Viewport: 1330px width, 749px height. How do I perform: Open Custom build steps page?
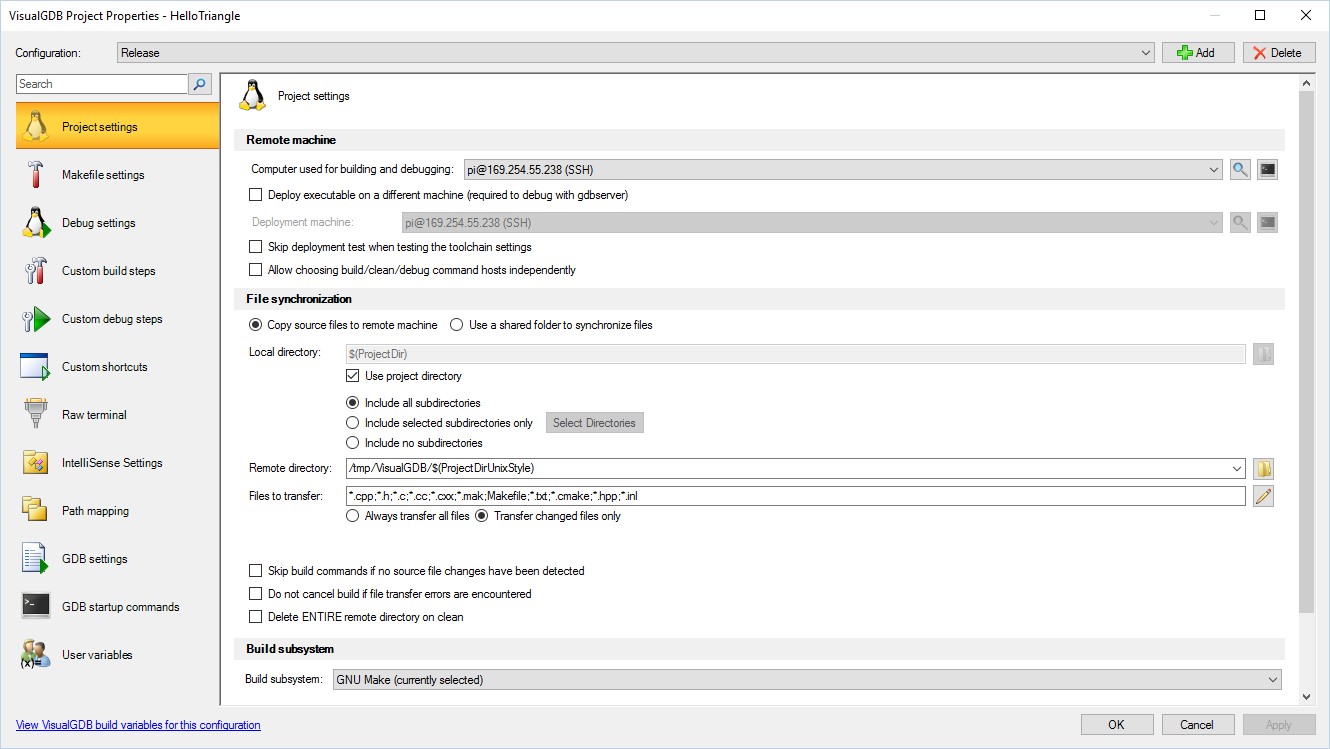coord(118,271)
